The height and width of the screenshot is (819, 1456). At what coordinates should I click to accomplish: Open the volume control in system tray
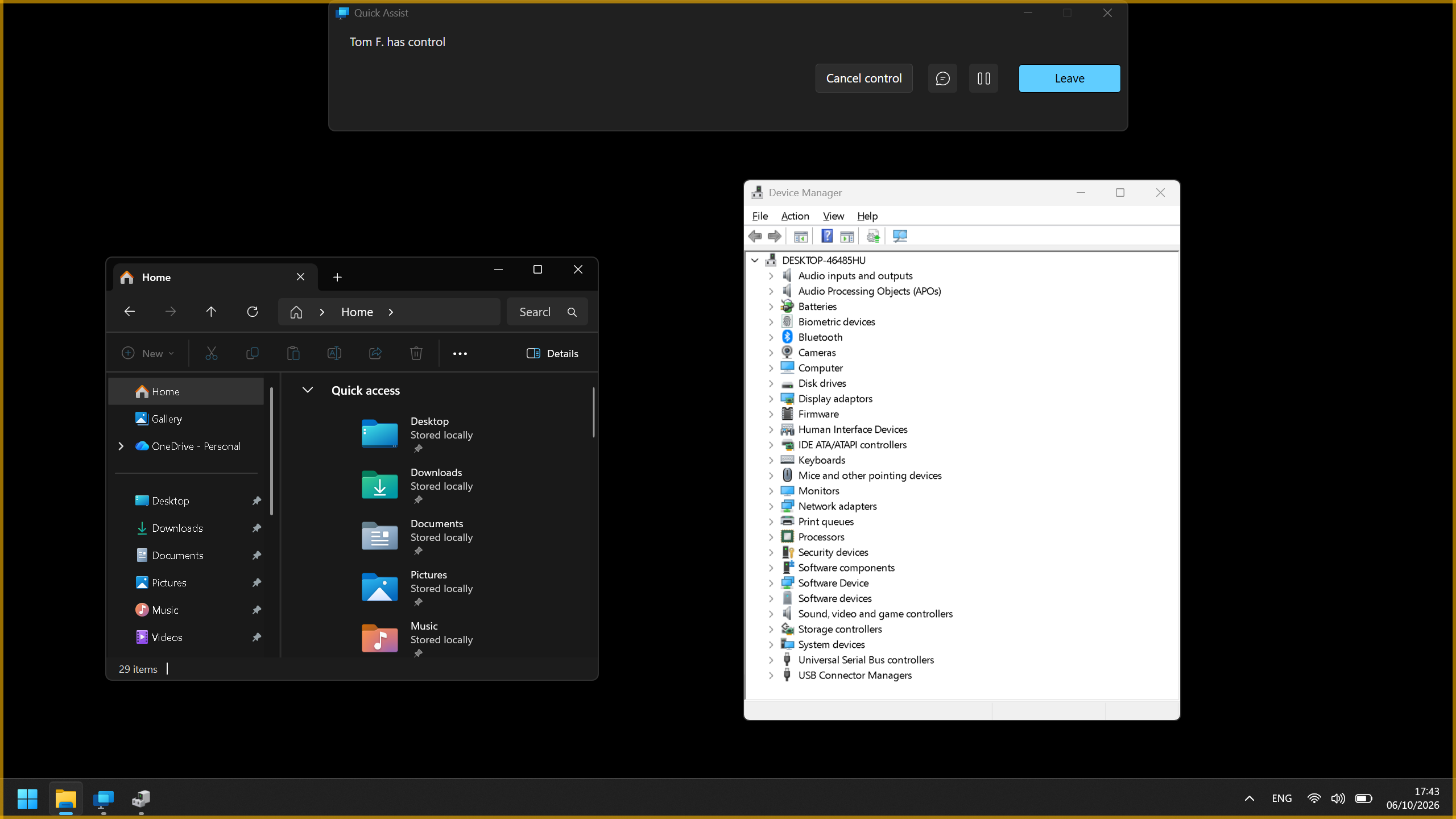(x=1338, y=799)
